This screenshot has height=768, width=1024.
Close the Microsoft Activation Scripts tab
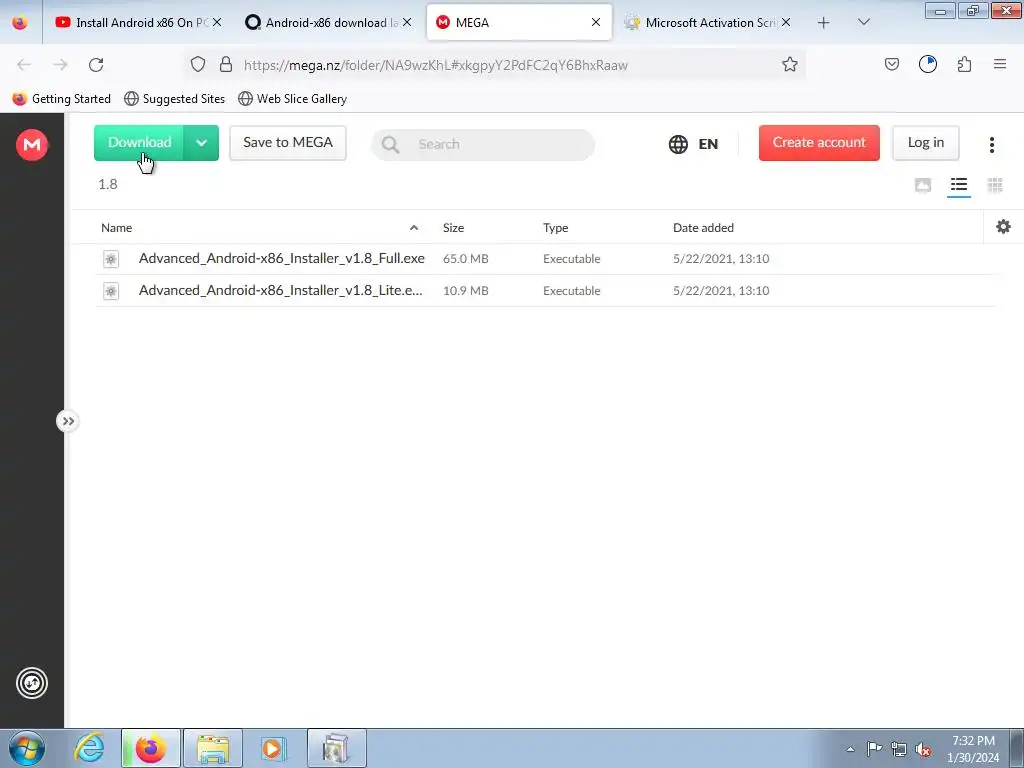786,22
